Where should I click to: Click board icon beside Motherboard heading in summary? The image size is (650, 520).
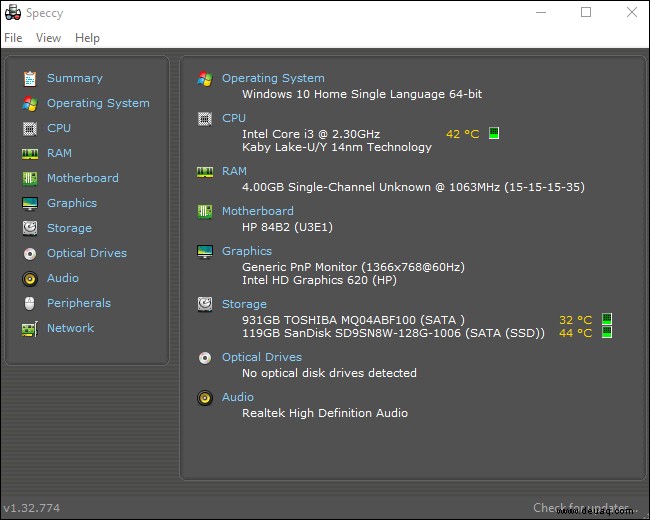pos(205,211)
